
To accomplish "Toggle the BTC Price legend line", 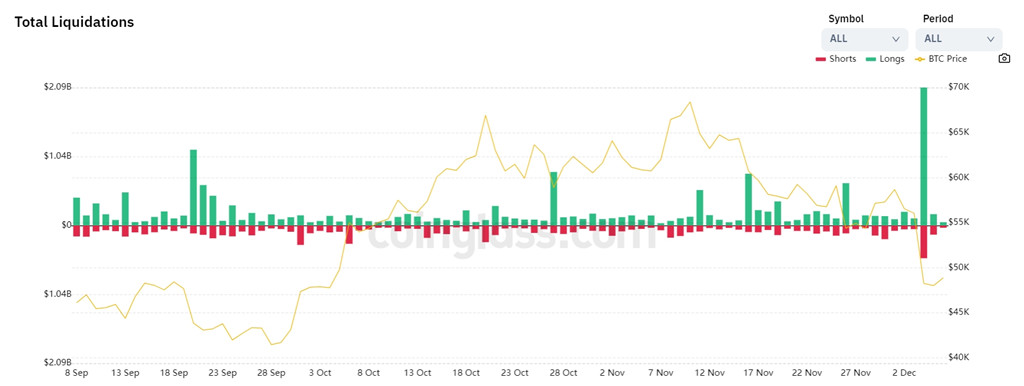I will [941, 59].
